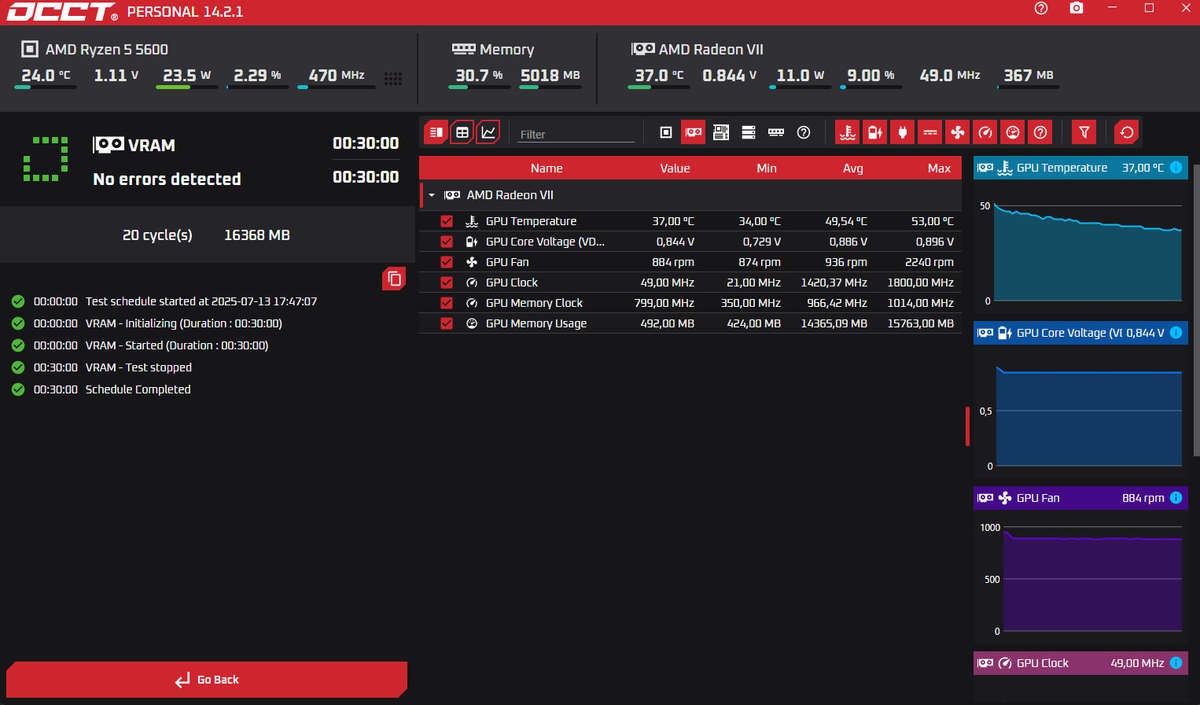Select the temperature sensors filter icon
This screenshot has width=1200, height=705.
848,131
